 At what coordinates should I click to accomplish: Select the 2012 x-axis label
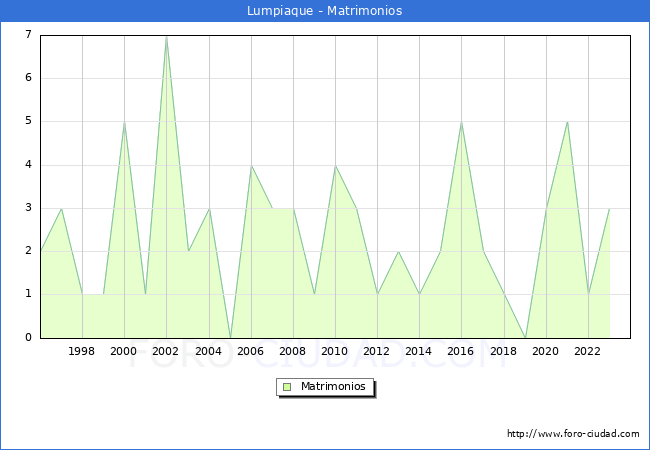(376, 351)
